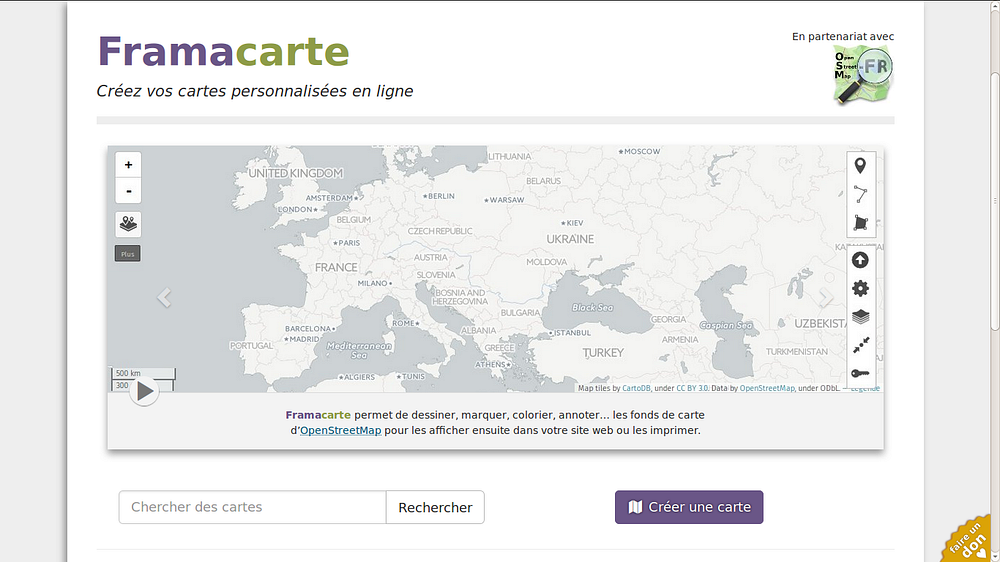Open the map layers browser icon
The image size is (1000, 562).
tap(128, 224)
